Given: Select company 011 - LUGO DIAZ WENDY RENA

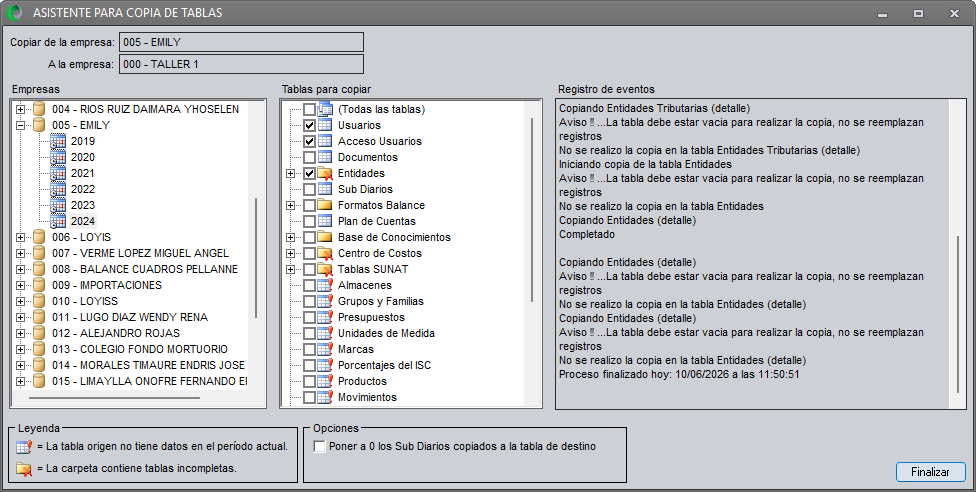Looking at the screenshot, I should pos(129,318).
